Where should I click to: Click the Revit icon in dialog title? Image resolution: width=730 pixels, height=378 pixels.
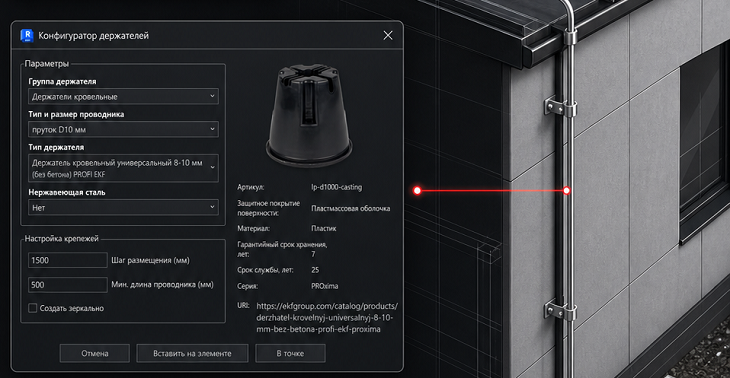(x=27, y=35)
